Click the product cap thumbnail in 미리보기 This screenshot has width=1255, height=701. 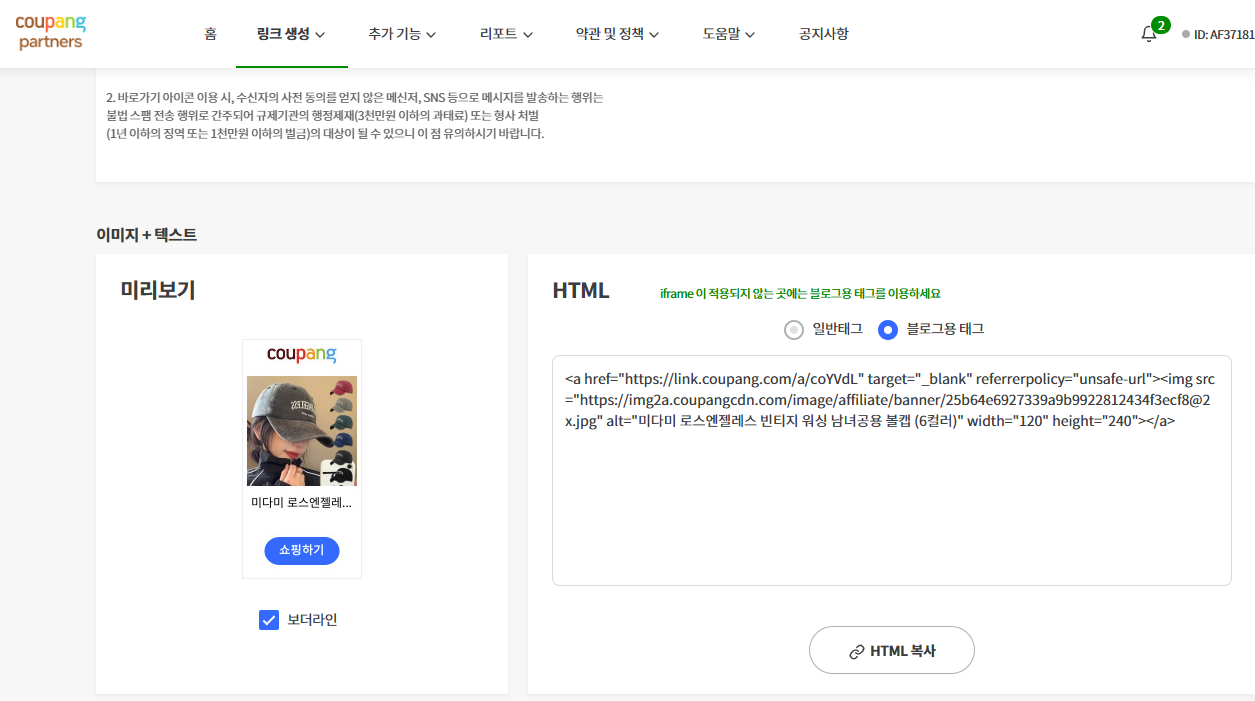pyautogui.click(x=301, y=430)
